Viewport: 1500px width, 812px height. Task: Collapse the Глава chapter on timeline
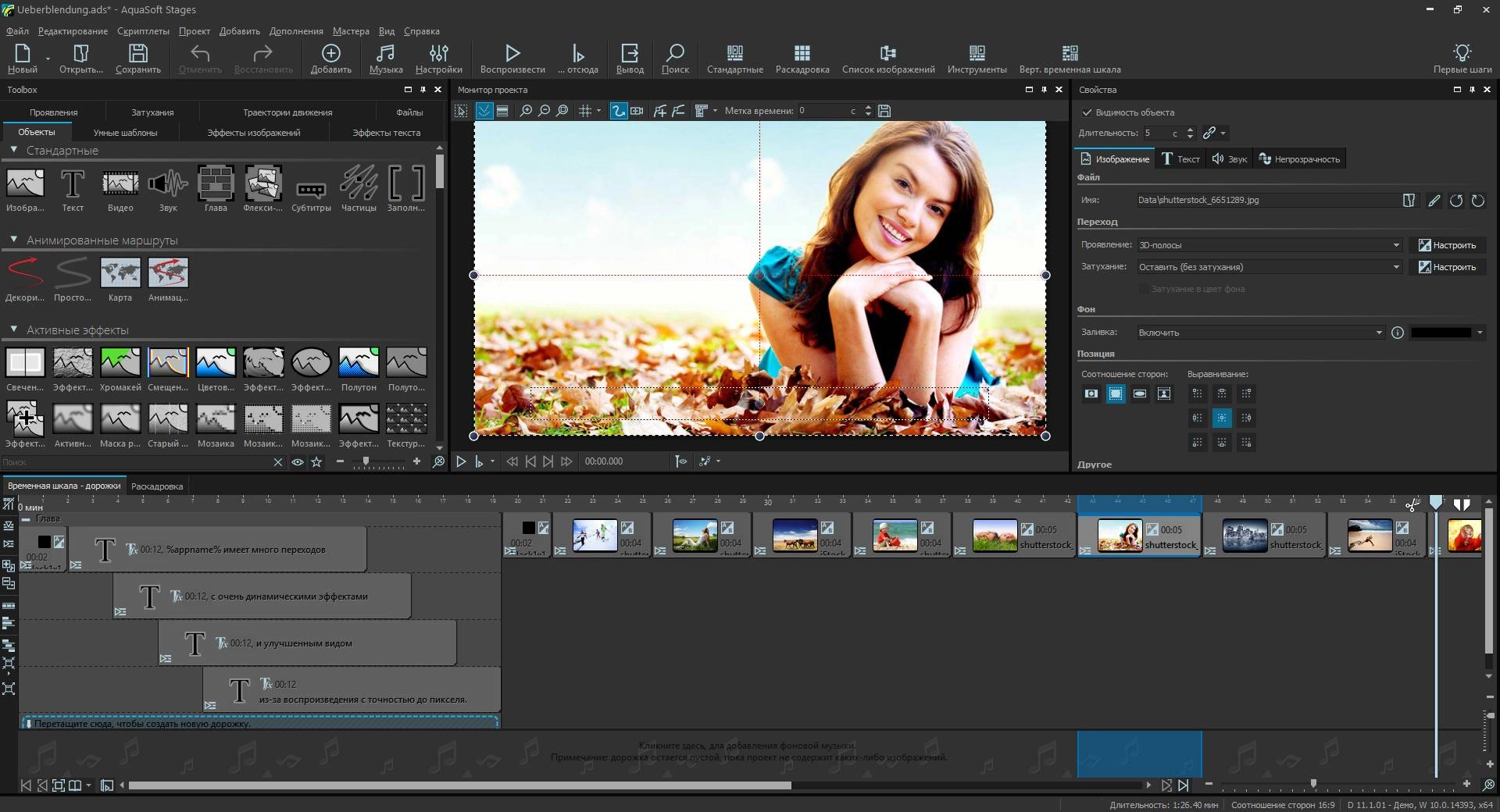(26, 518)
